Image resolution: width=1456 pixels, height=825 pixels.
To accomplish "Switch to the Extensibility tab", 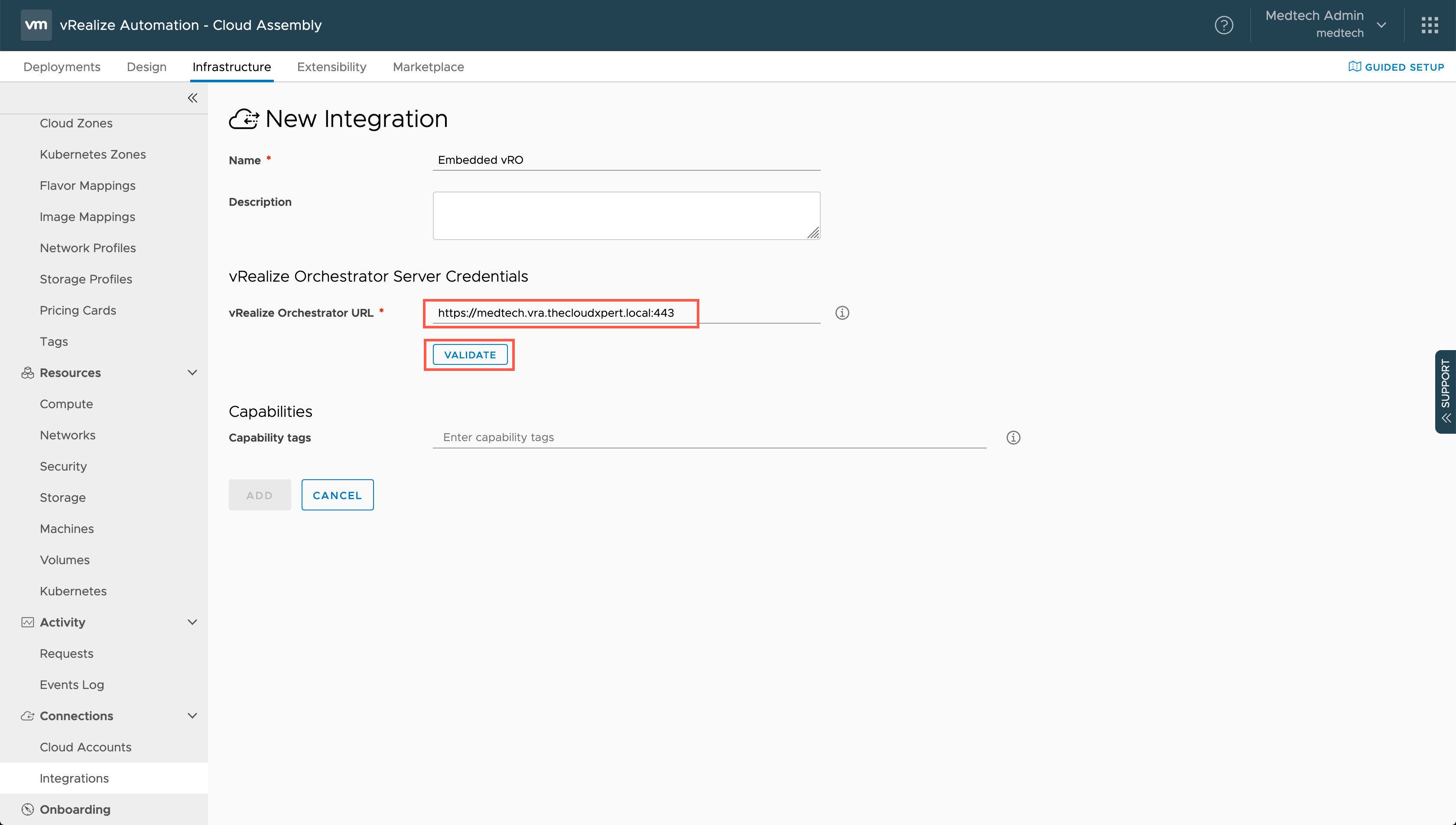I will click(331, 67).
